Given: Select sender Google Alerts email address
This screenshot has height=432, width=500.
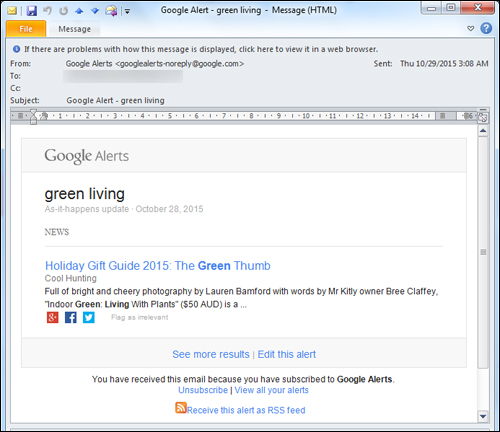Looking at the screenshot, I should pos(155,64).
